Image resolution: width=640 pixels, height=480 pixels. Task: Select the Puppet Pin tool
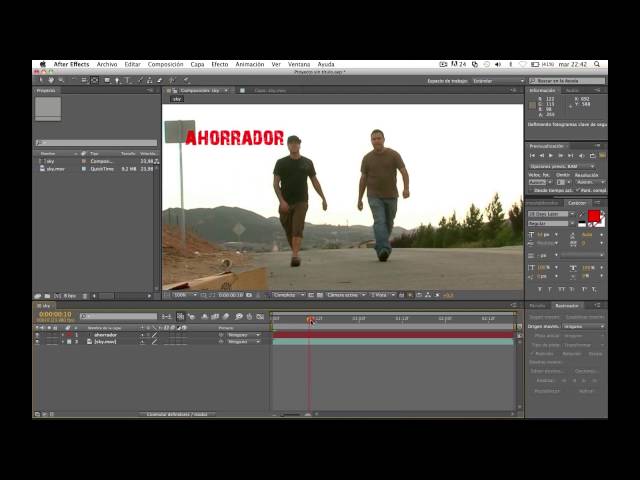tap(186, 80)
